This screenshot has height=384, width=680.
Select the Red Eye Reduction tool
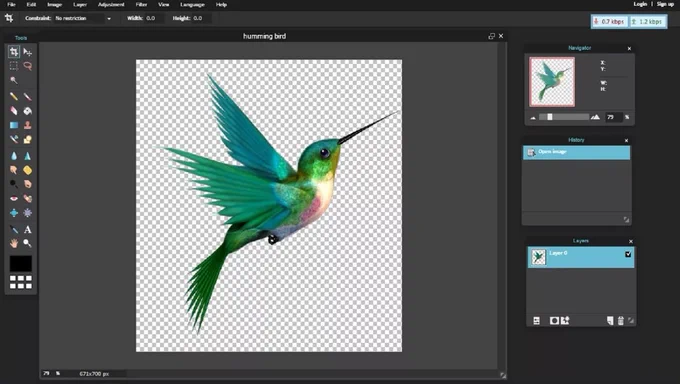pos(14,198)
